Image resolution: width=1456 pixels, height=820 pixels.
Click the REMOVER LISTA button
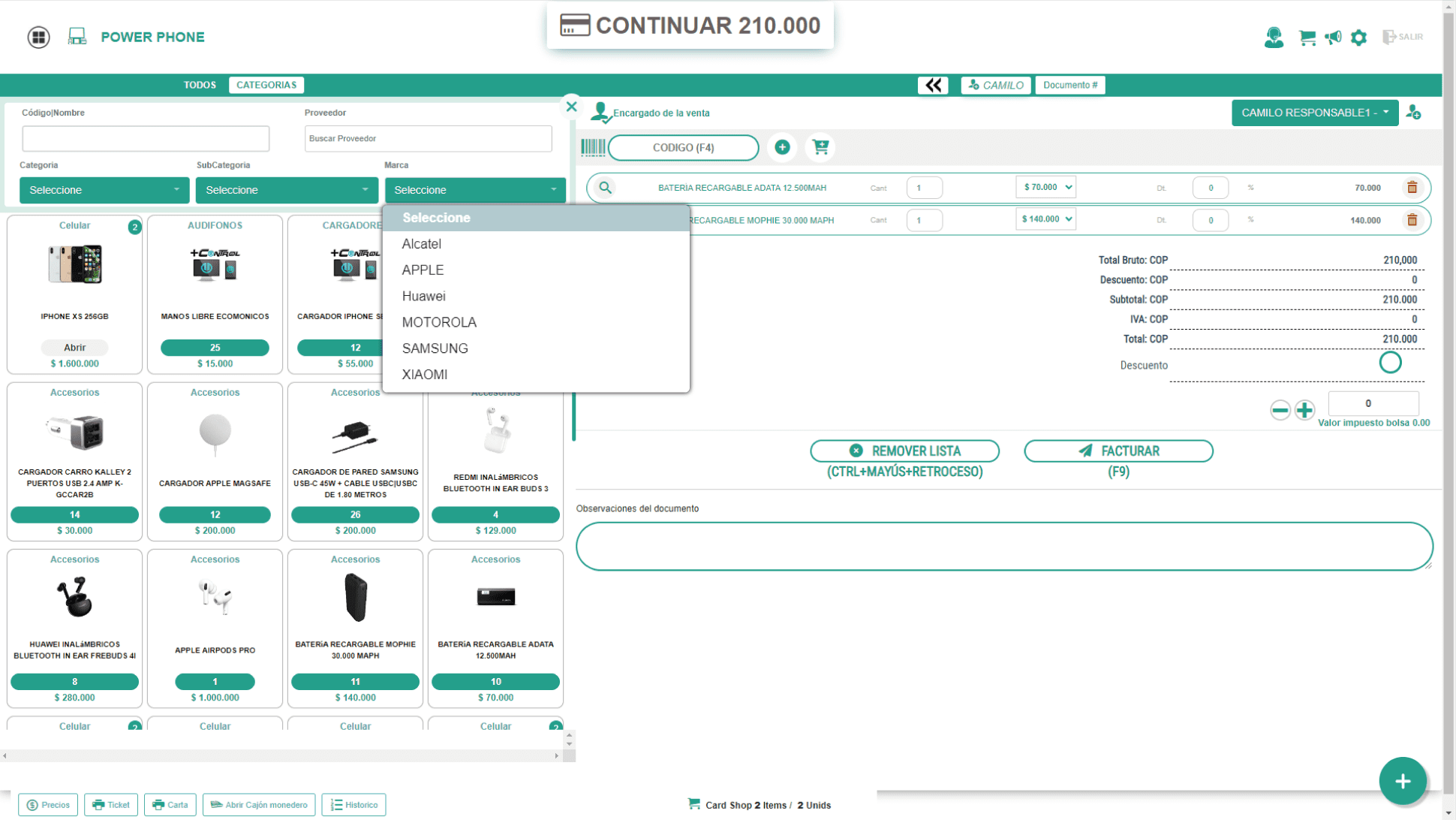coord(904,451)
